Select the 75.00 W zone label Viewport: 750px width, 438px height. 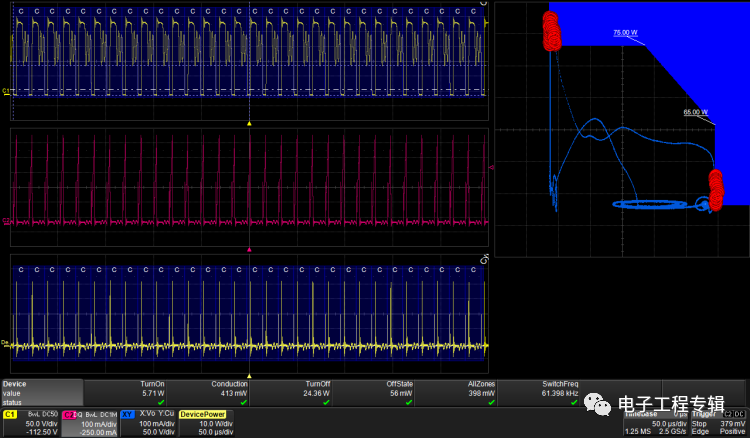point(625,33)
